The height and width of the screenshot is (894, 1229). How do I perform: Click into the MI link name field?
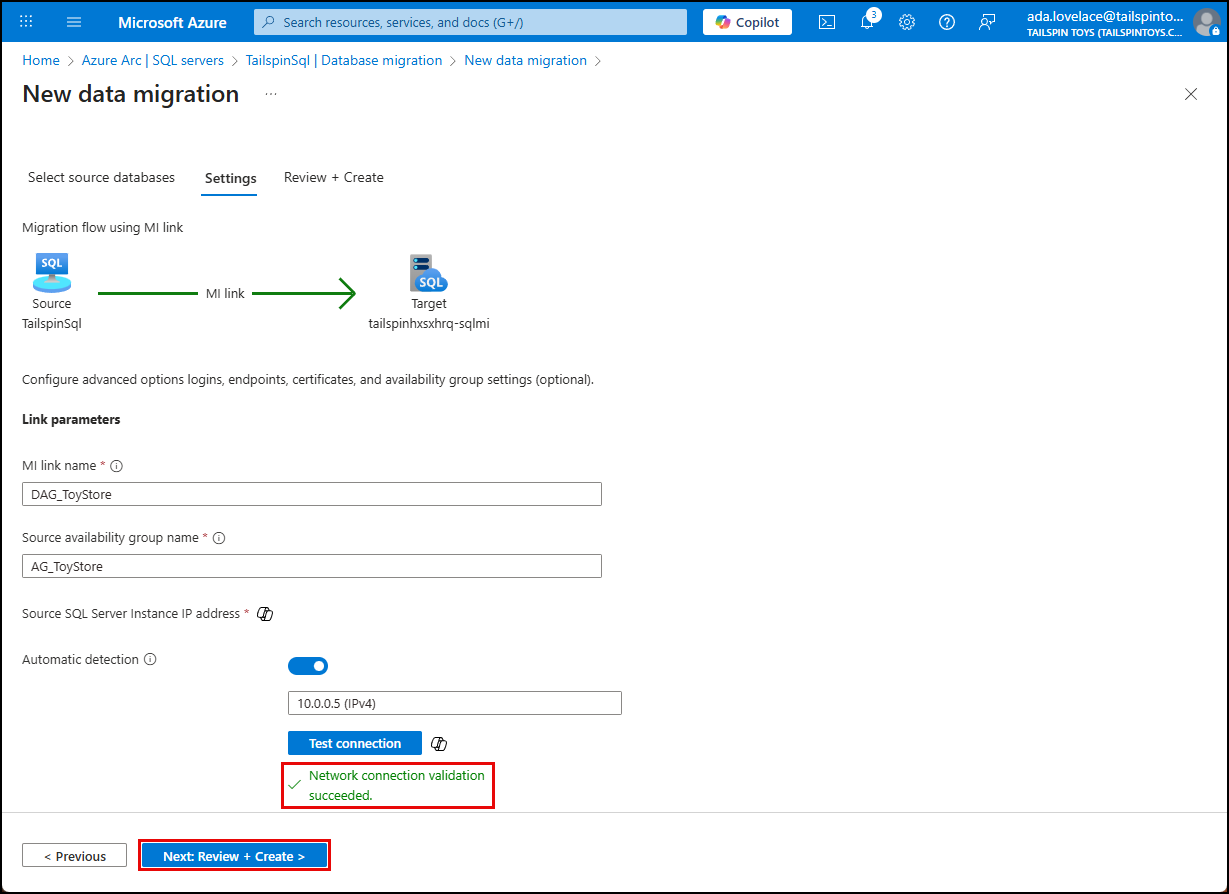312,494
